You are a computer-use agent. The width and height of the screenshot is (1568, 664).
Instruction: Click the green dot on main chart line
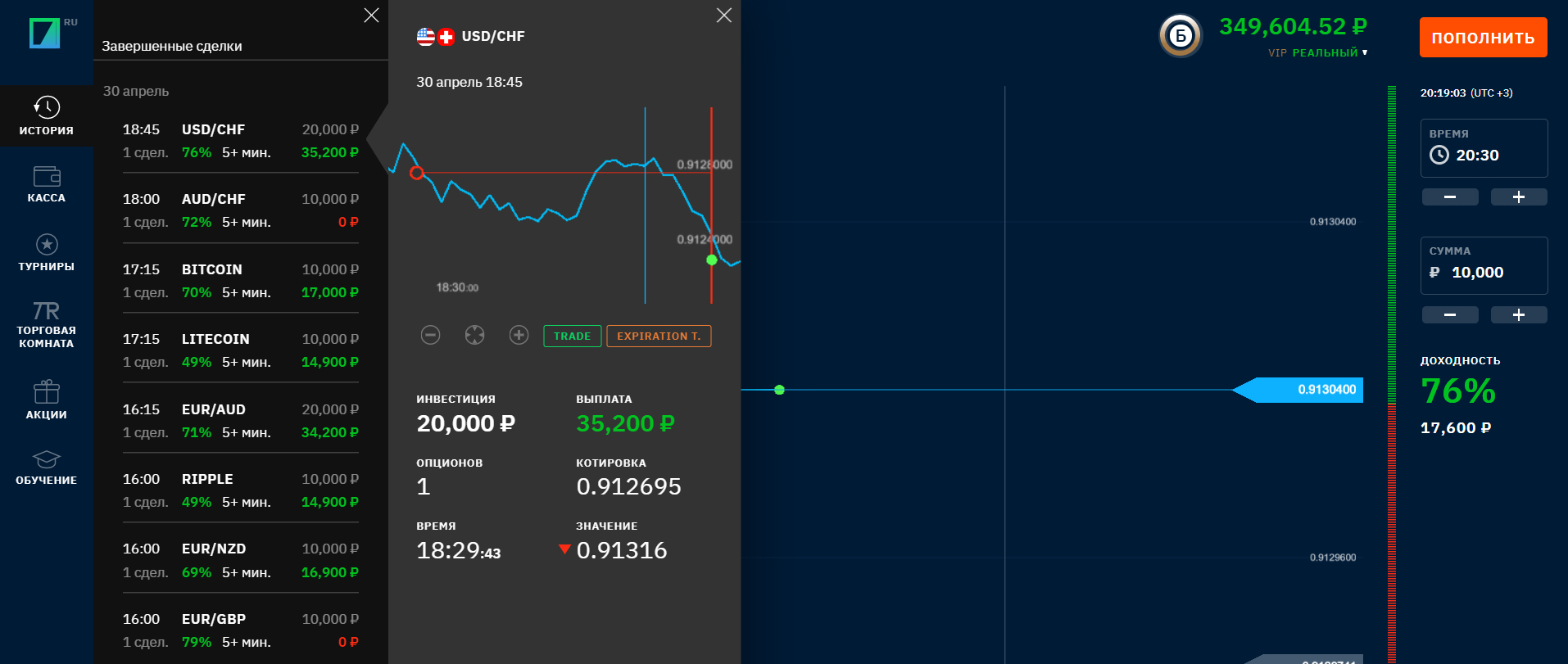779,390
